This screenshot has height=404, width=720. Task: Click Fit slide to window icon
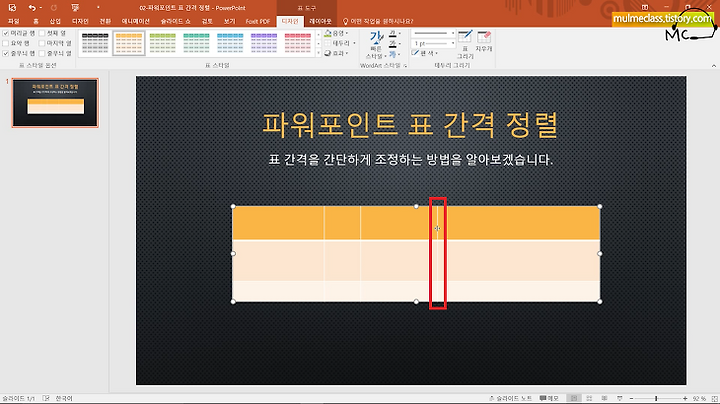tap(714, 398)
